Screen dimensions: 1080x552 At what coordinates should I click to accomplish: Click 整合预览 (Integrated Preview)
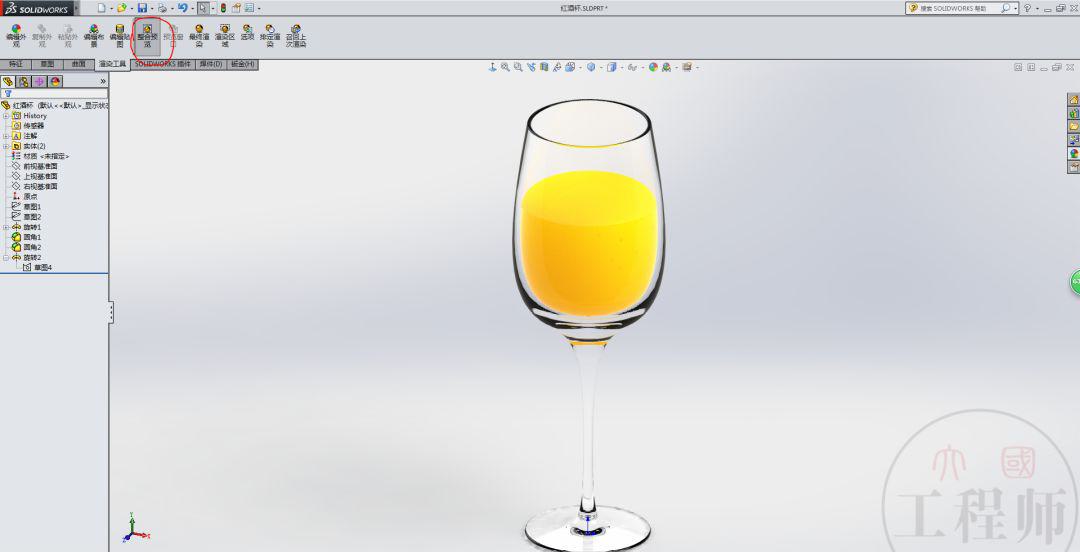pyautogui.click(x=147, y=37)
